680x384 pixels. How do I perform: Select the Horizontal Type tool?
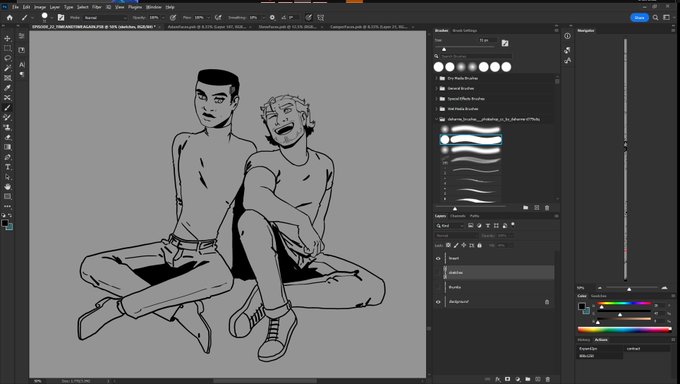click(x=7, y=167)
